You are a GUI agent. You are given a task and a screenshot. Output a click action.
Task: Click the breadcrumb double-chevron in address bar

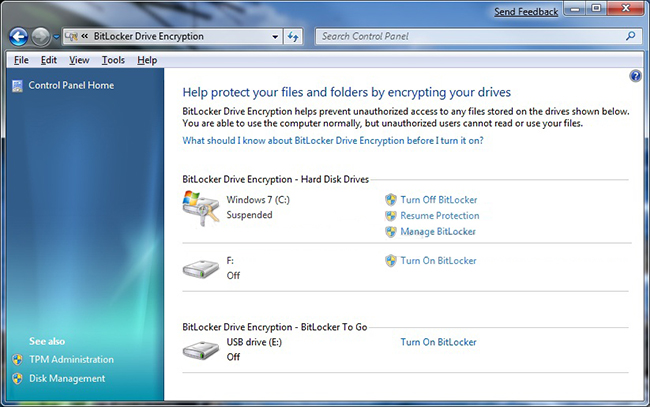pyautogui.click(x=85, y=36)
